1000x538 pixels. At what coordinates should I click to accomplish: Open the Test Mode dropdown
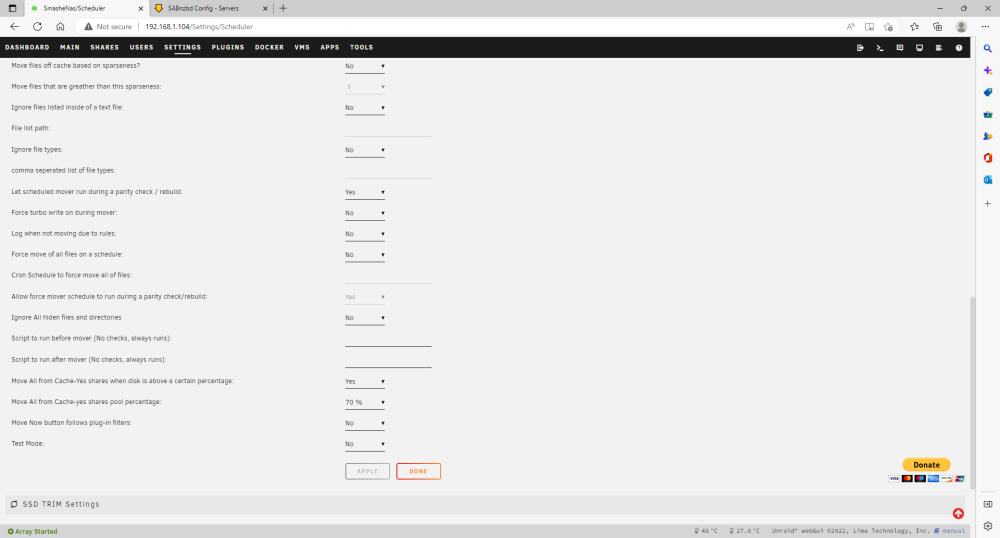click(x=365, y=444)
